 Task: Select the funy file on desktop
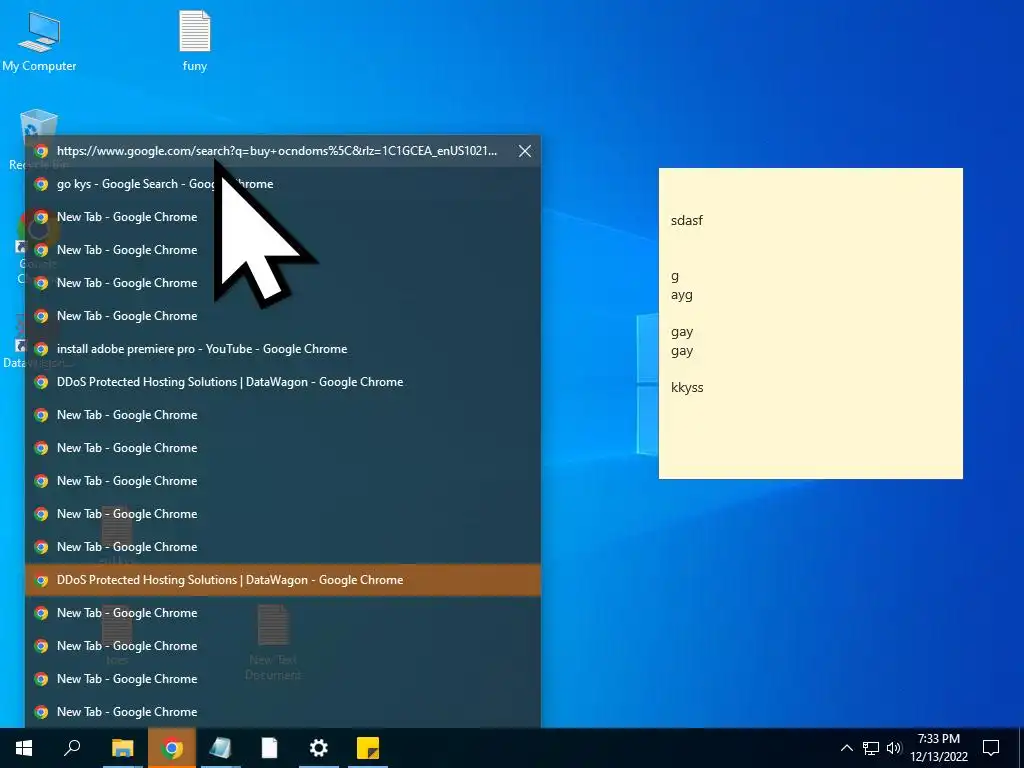click(195, 40)
